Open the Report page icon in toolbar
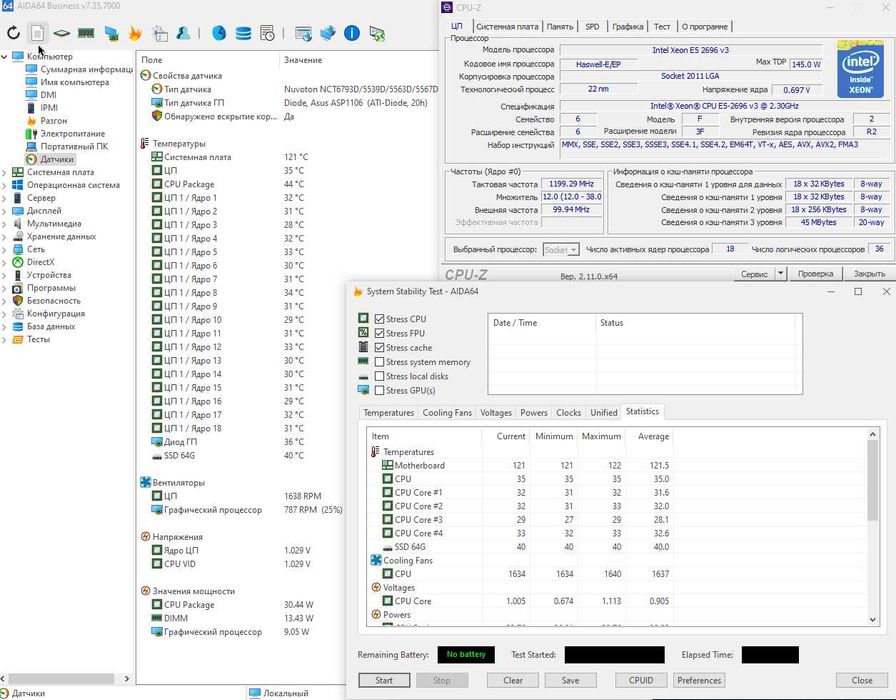Screen dimensions: 896x700 point(37,34)
